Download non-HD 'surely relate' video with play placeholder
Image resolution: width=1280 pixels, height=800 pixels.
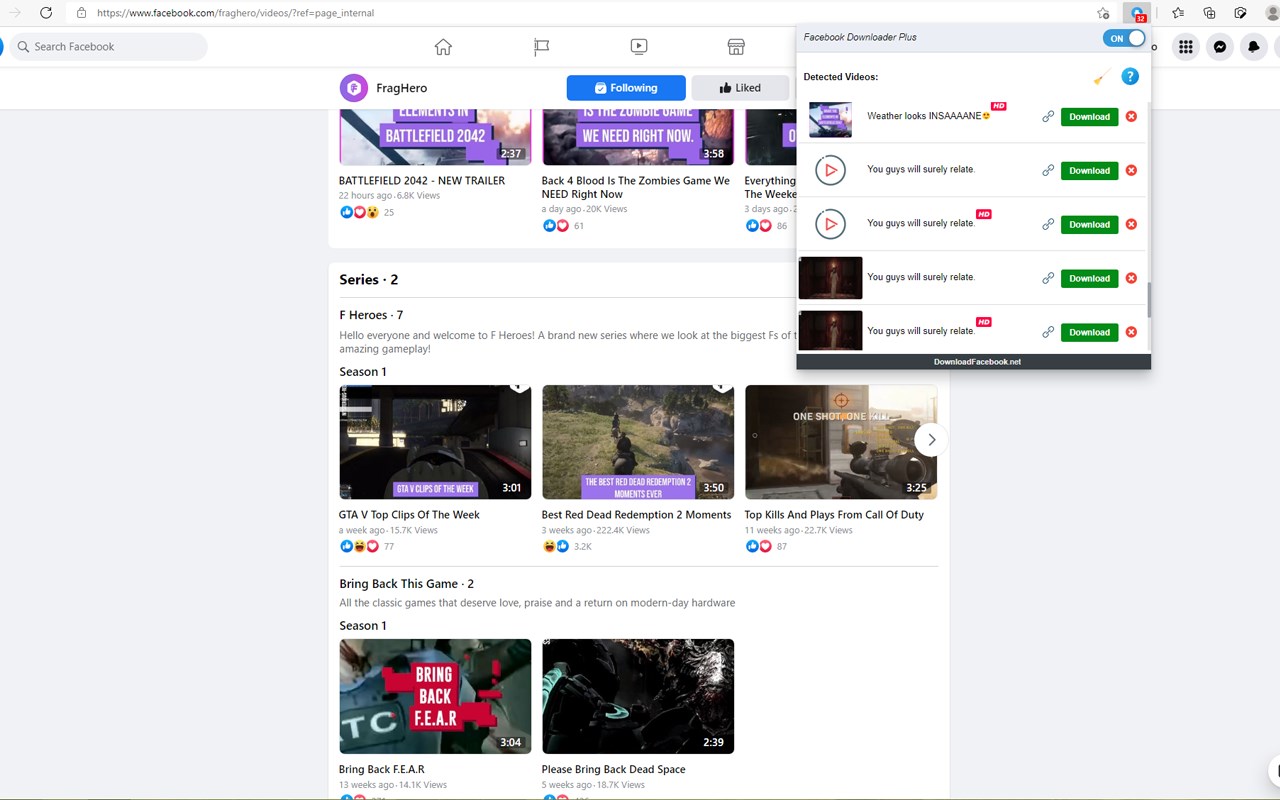click(1089, 170)
